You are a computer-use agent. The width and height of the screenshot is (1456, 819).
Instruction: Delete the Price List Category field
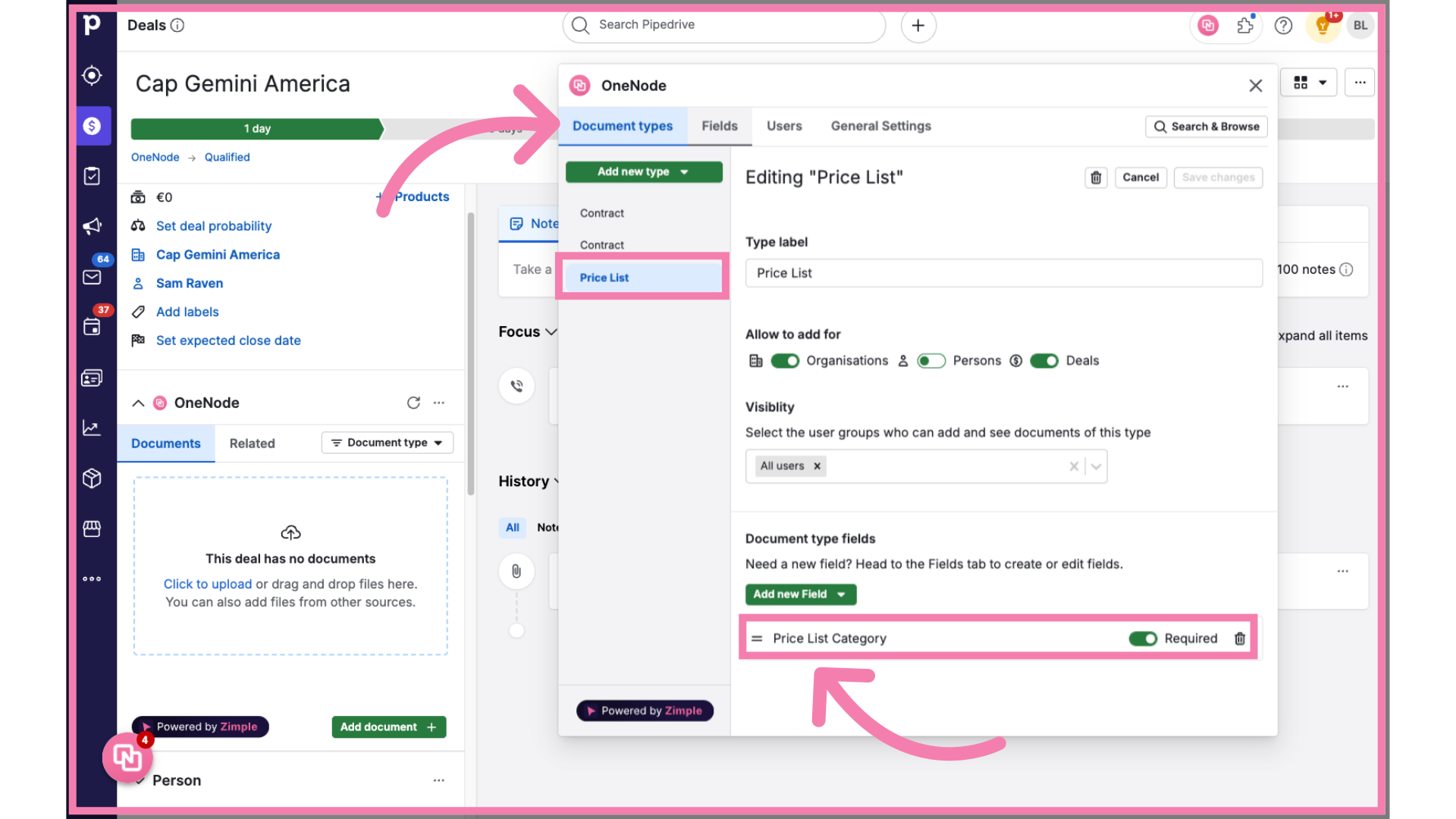pyautogui.click(x=1240, y=639)
